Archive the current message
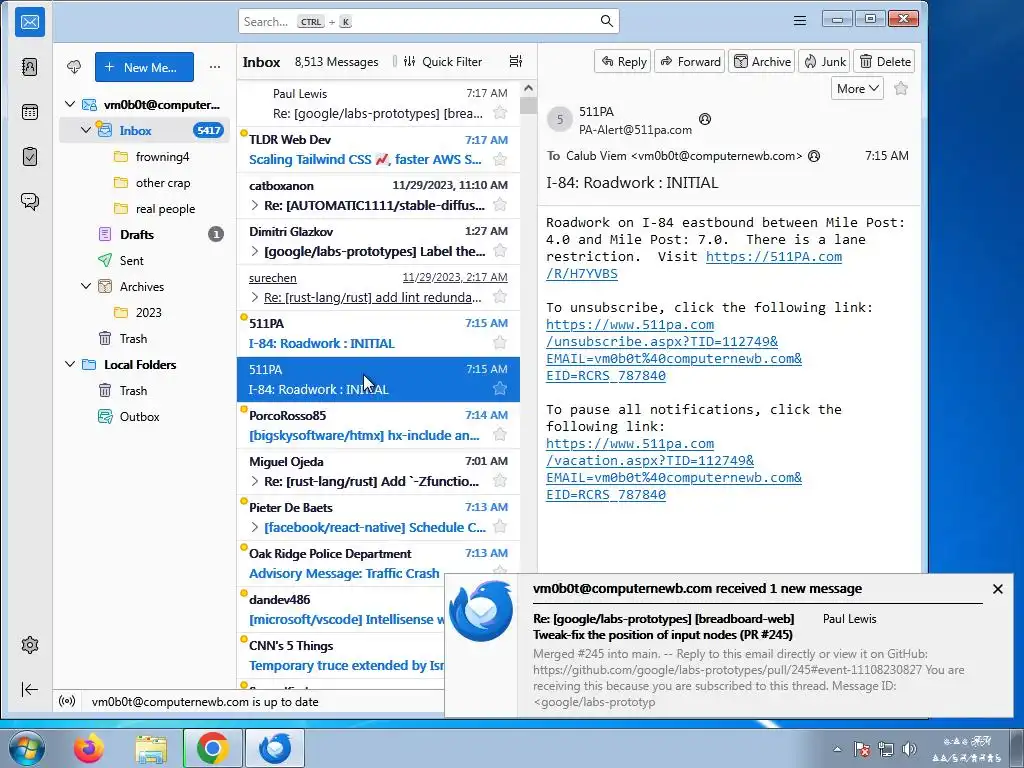 (761, 61)
